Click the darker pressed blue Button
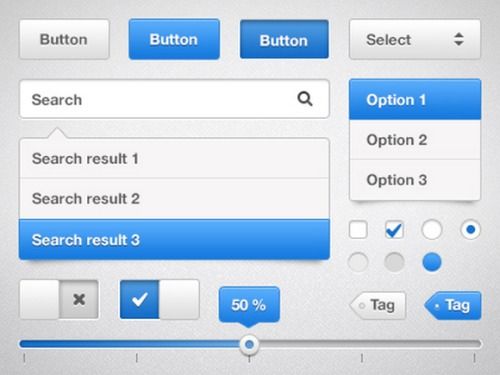Image resolution: width=500 pixels, height=375 pixels. 284,39
